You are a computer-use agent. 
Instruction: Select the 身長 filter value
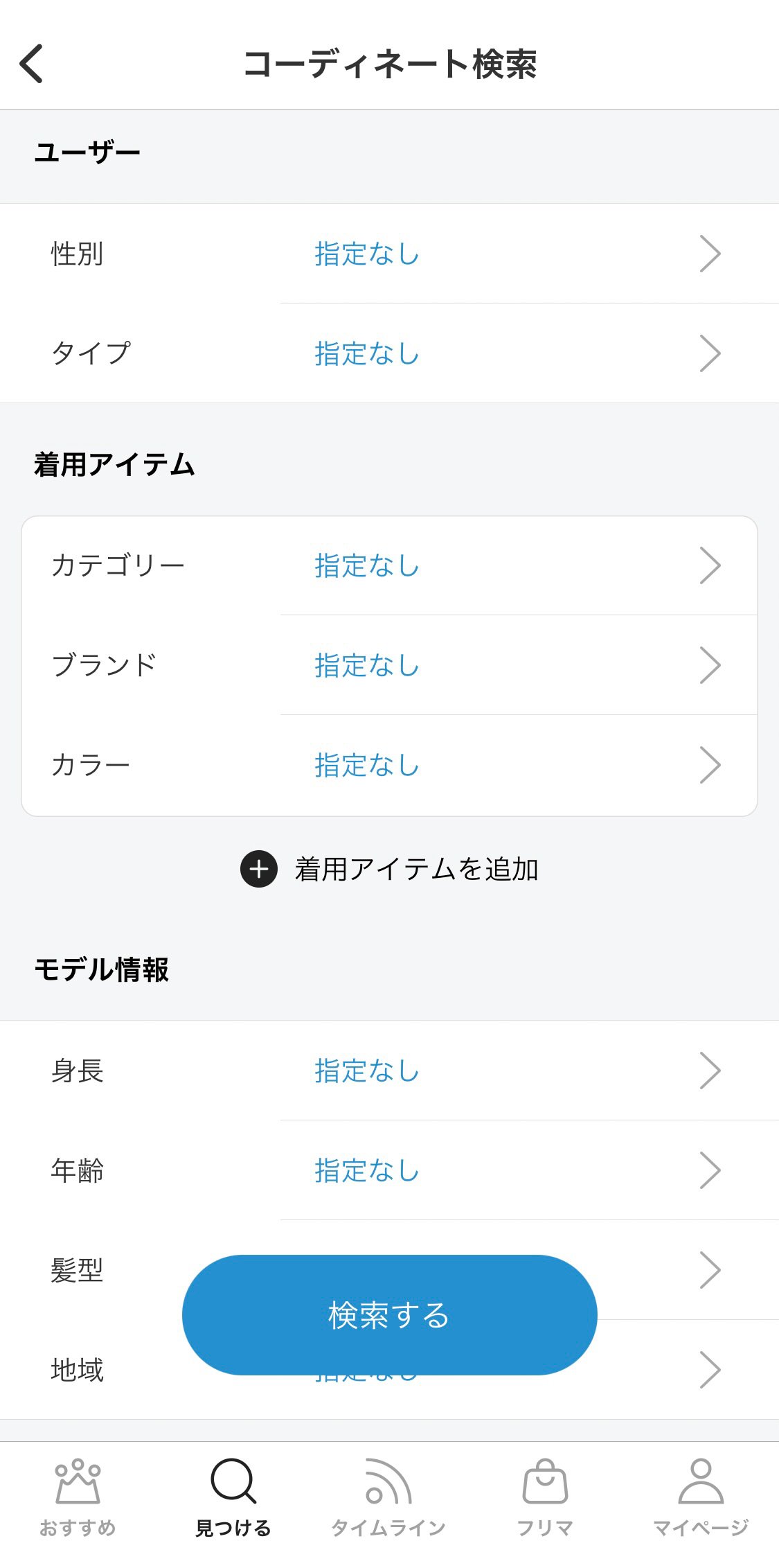pyautogui.click(x=367, y=1071)
